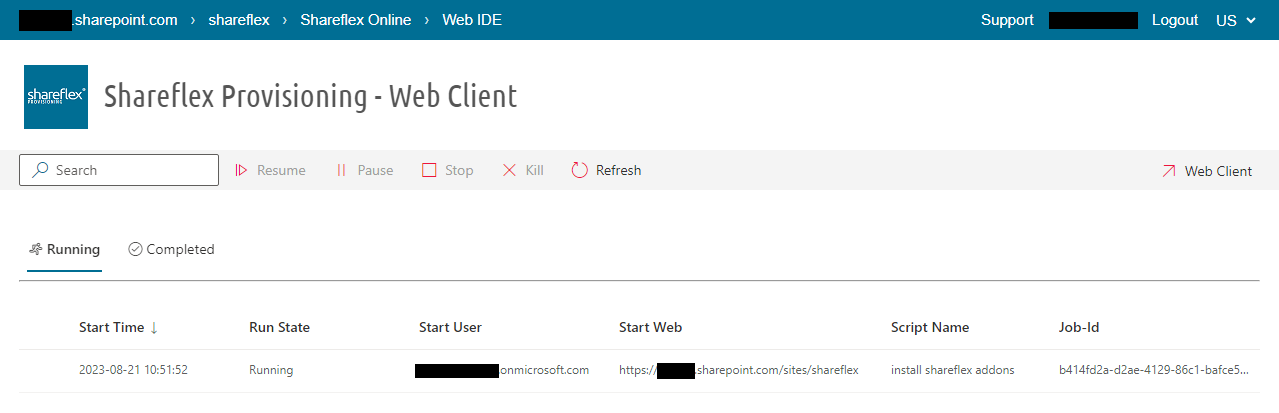Click the Shareflex Provisioning logo
Image resolution: width=1279 pixels, height=413 pixels.
(56, 97)
